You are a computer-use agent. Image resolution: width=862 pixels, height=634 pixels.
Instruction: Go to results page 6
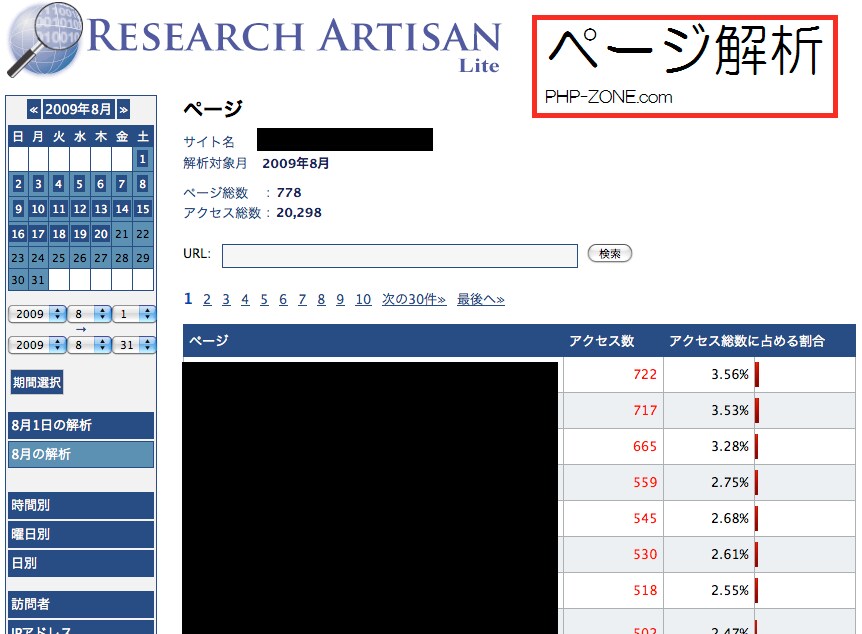tap(283, 300)
